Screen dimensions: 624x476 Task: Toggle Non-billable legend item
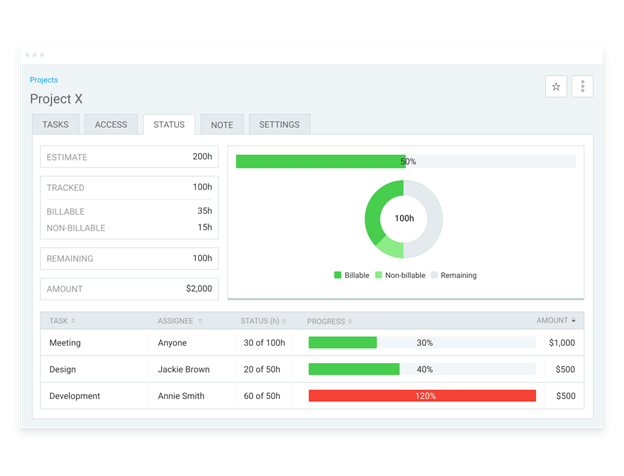pos(400,275)
